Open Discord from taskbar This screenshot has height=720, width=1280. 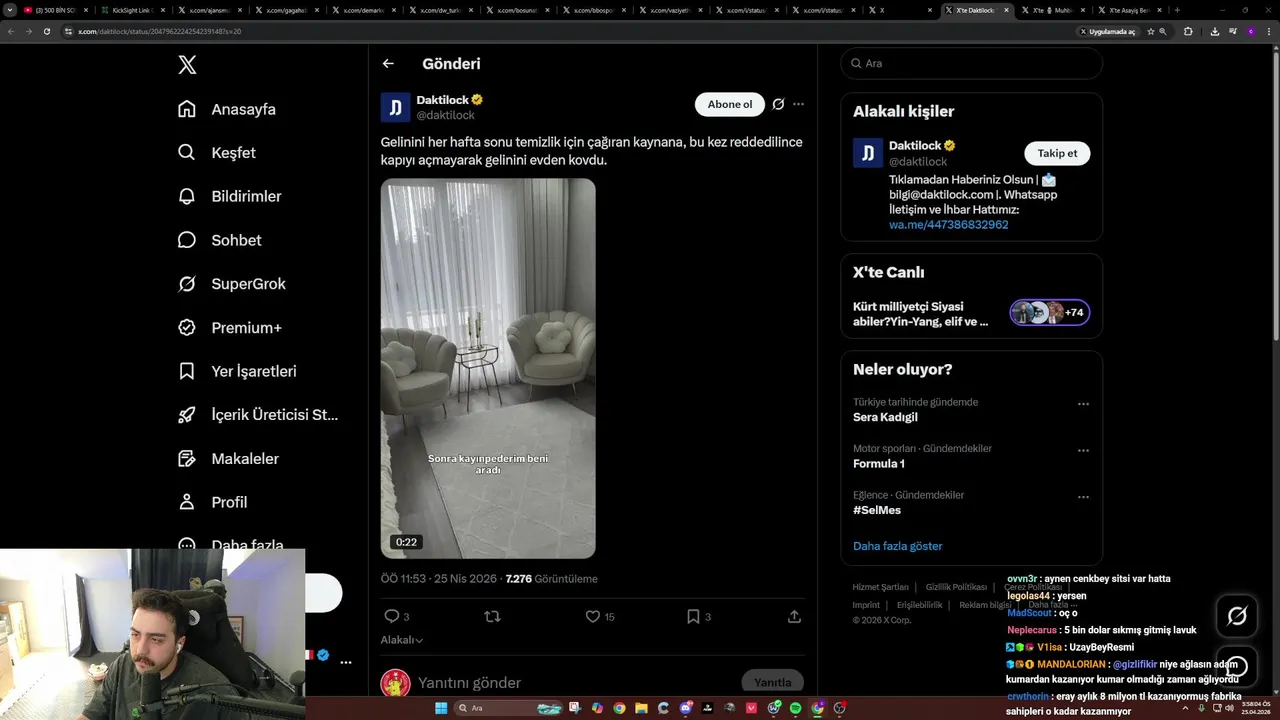pos(685,708)
